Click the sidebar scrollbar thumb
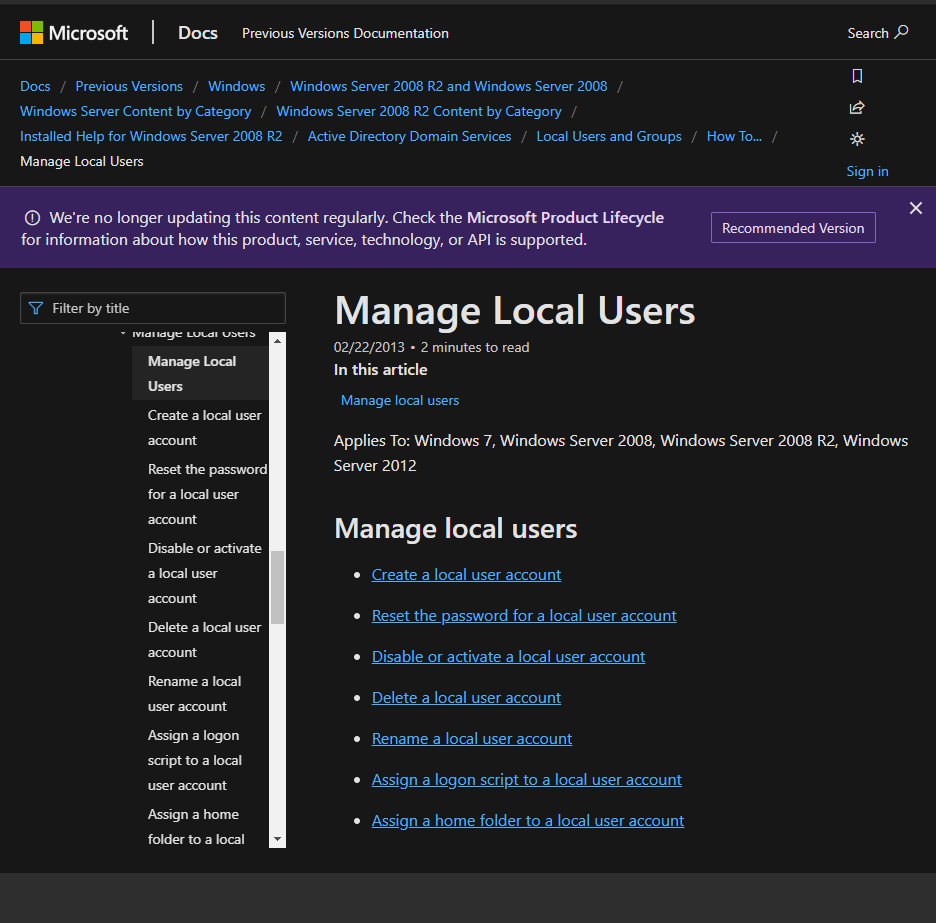 (277, 587)
